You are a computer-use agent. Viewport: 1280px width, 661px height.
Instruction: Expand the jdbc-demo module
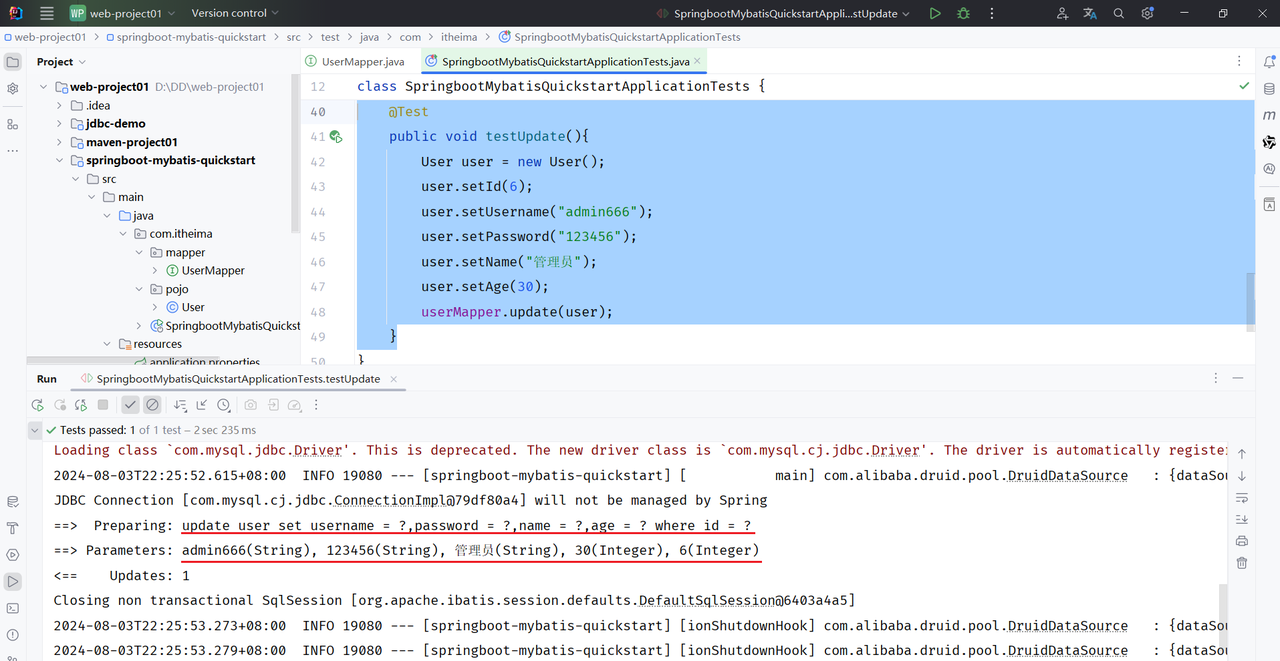(x=60, y=124)
